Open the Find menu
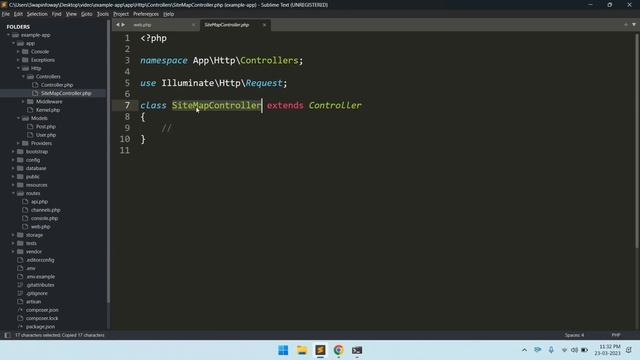Screen dimensions: 640x360 [56, 14]
